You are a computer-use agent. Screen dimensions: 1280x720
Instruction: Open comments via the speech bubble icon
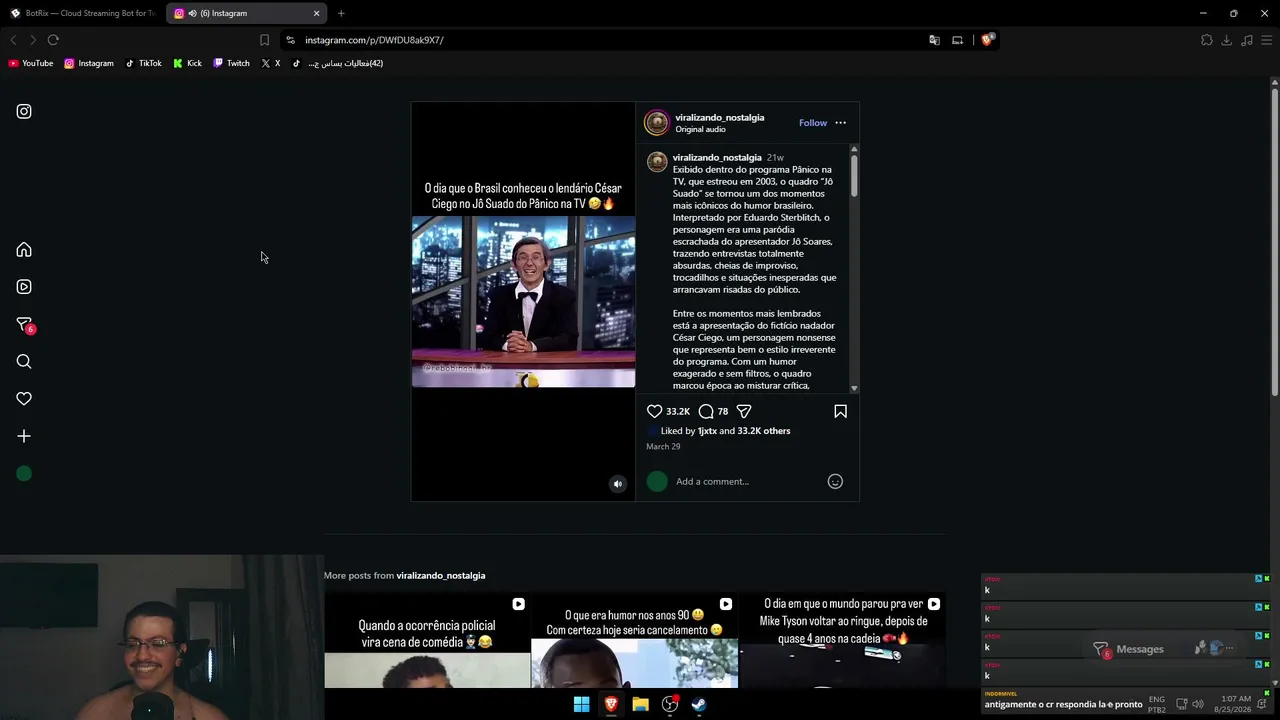click(x=706, y=411)
